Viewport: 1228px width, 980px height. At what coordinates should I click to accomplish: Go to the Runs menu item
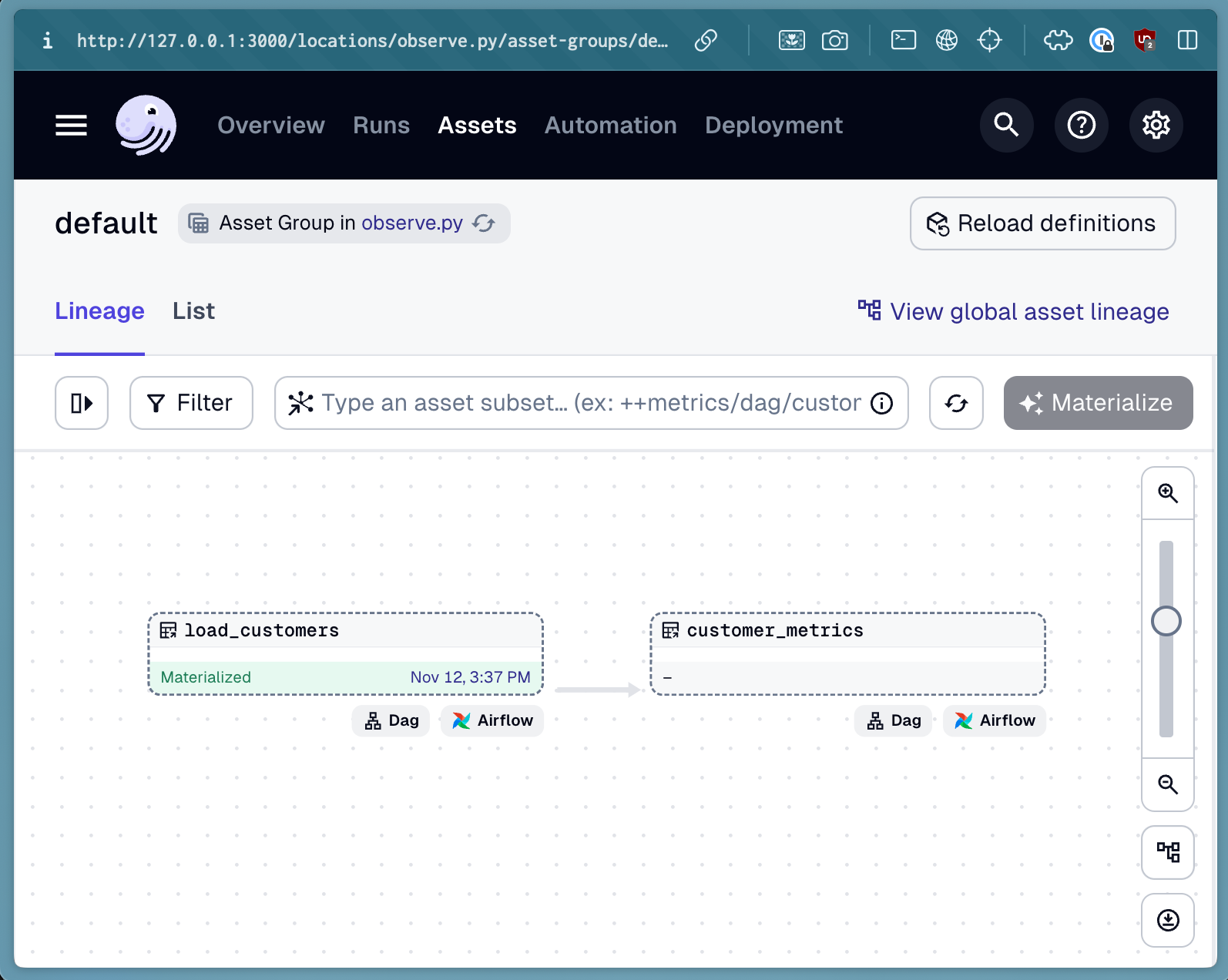381,125
